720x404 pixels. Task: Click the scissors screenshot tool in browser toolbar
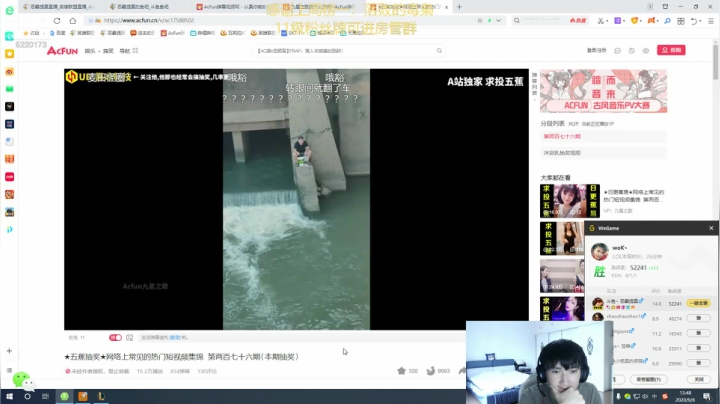point(600,21)
